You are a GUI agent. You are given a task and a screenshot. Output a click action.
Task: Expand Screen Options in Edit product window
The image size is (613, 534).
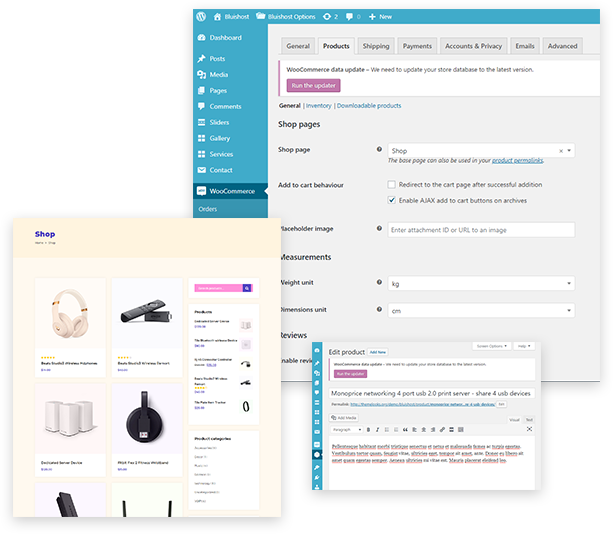tap(492, 346)
